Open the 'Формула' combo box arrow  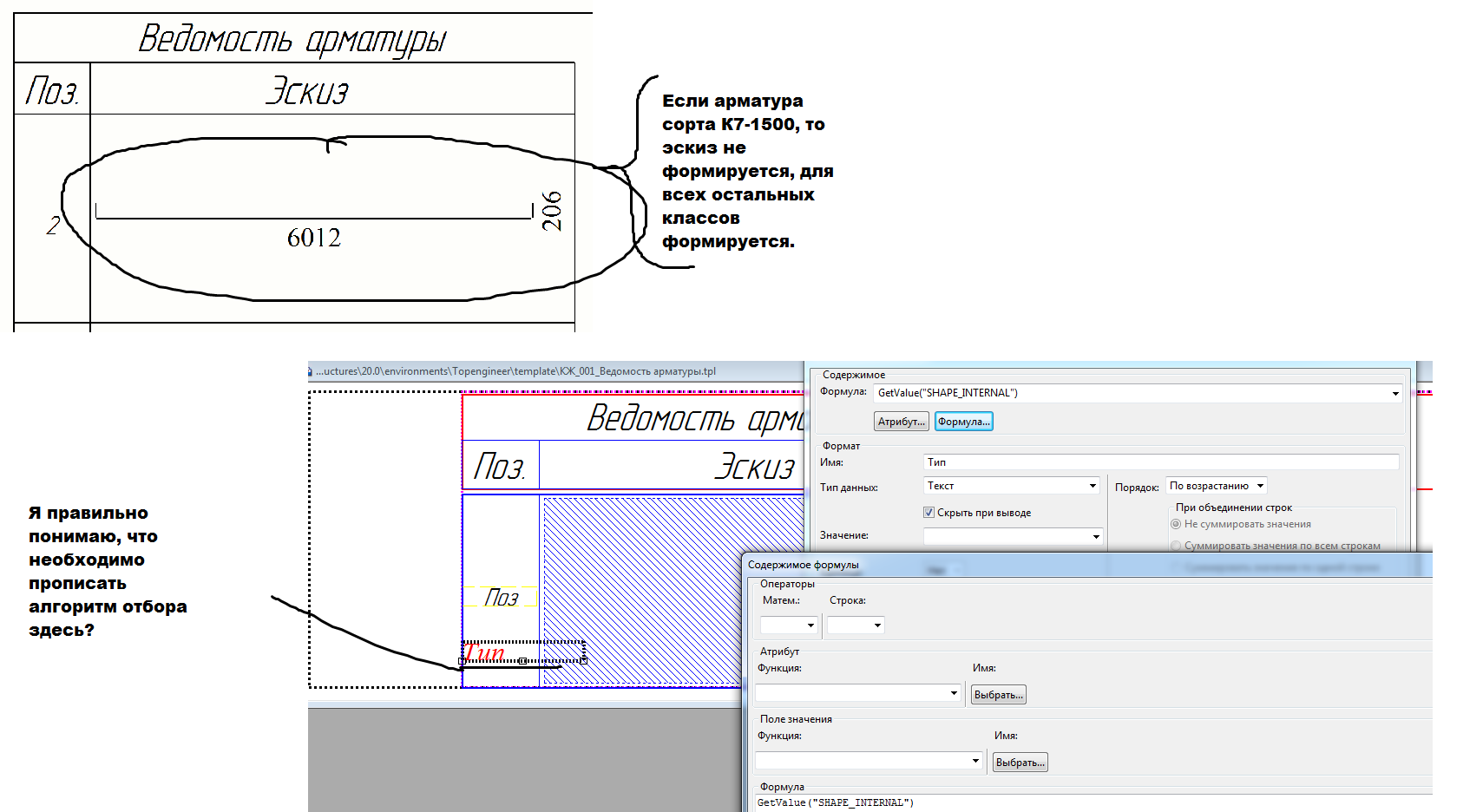(1395, 394)
